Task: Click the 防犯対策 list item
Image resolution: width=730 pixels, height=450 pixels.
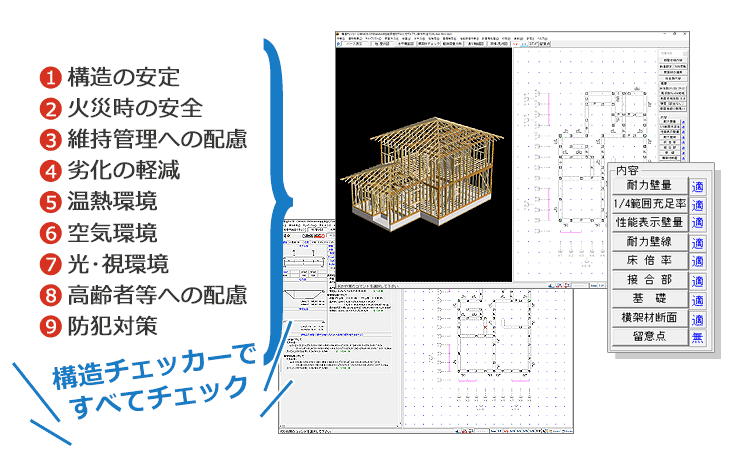Action: 99,327
